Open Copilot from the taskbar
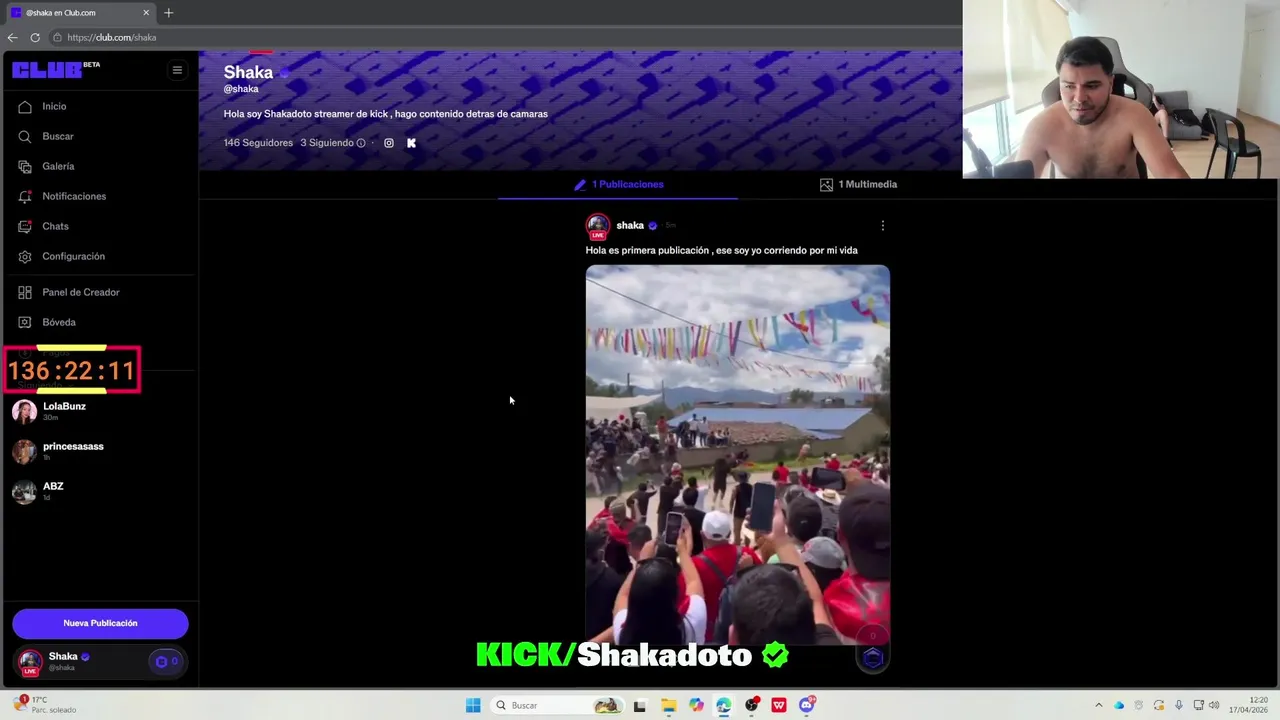This screenshot has height=720, width=1280. (696, 705)
